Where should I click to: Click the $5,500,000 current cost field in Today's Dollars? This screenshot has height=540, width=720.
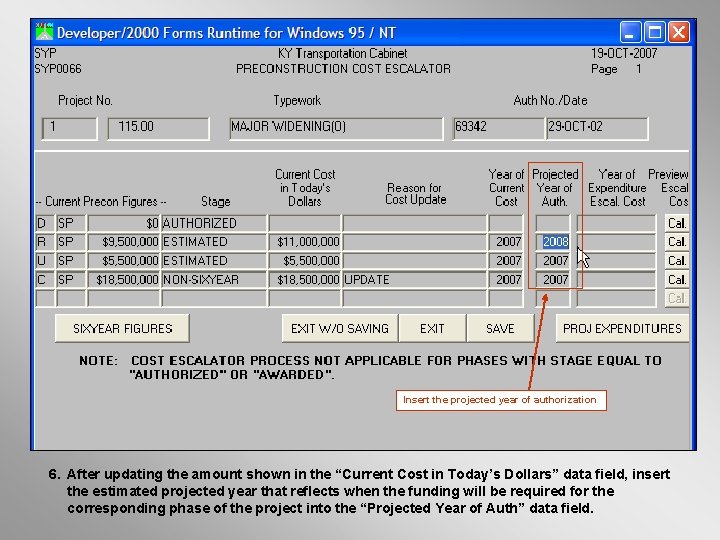click(x=305, y=261)
